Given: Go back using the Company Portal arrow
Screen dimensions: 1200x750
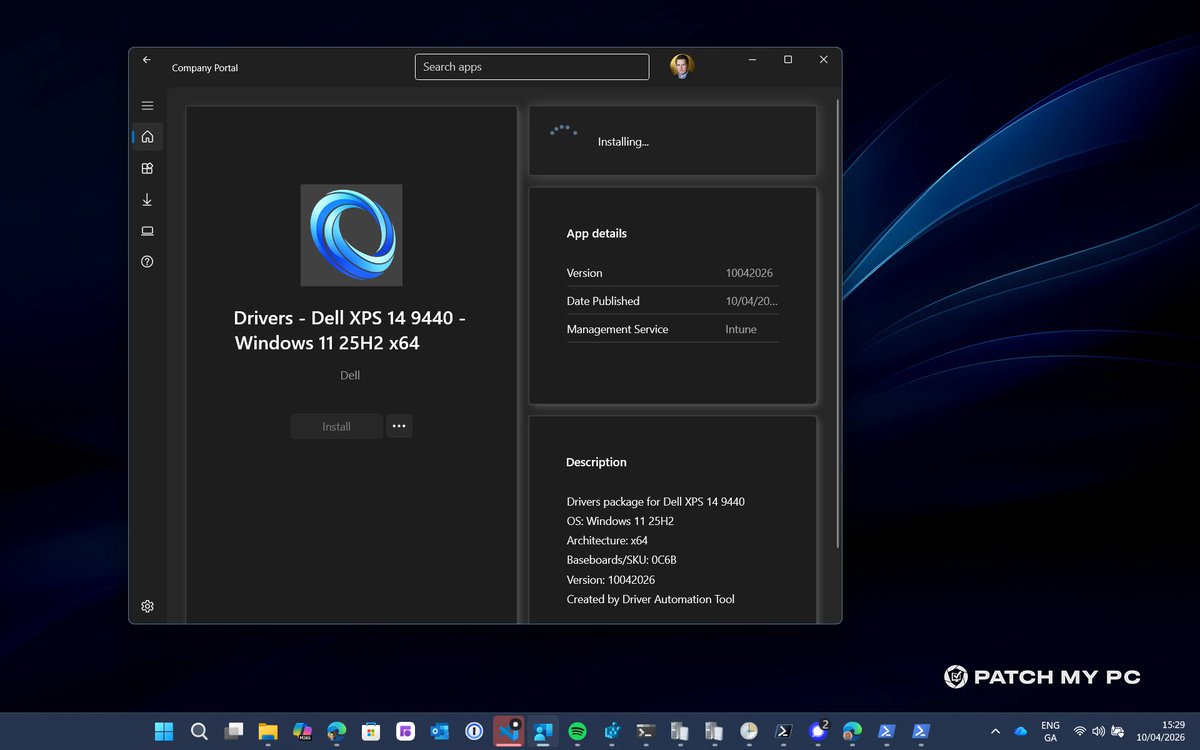Looking at the screenshot, I should click(x=147, y=60).
